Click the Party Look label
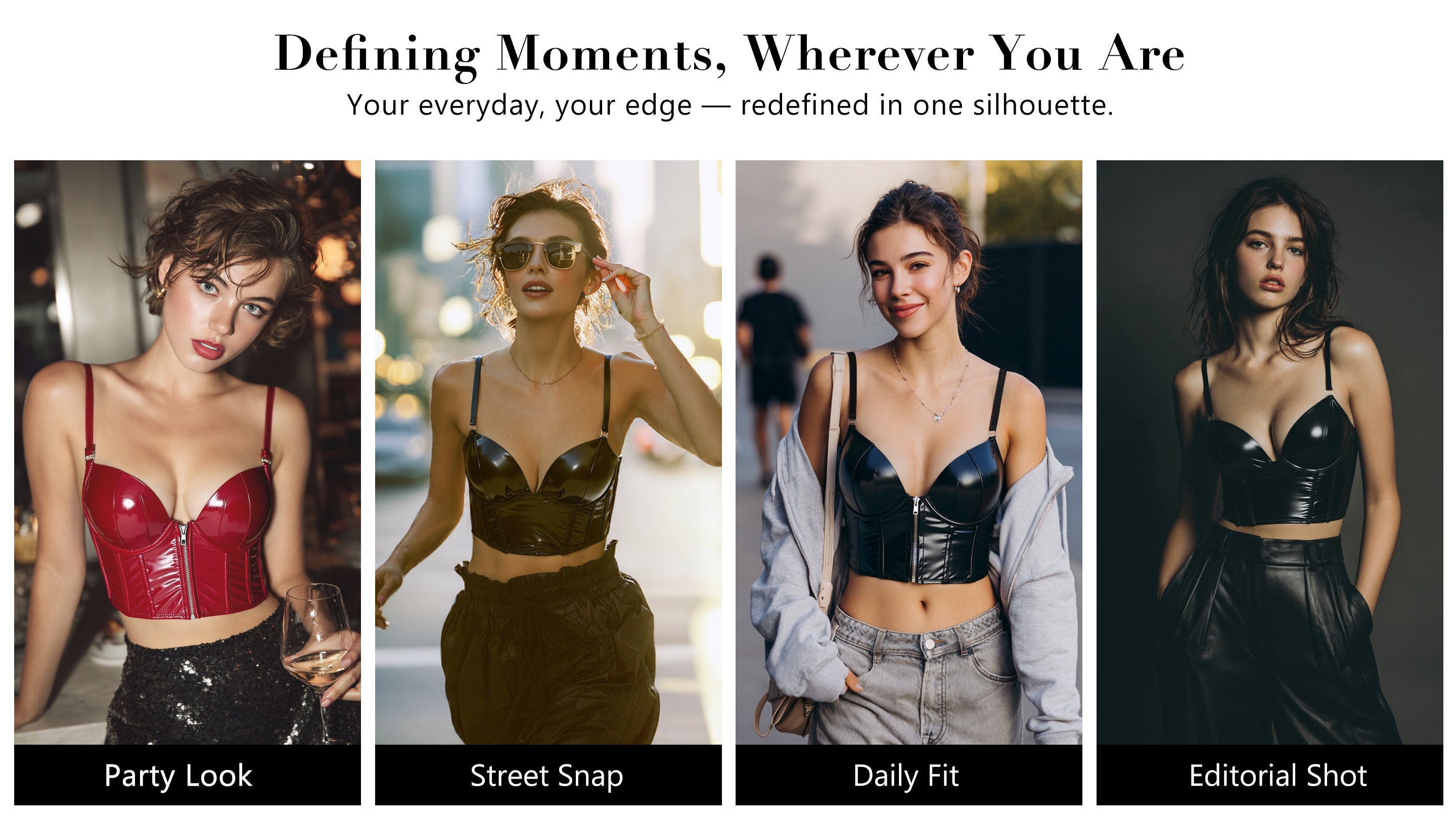Image resolution: width=1456 pixels, height=819 pixels. [x=178, y=776]
